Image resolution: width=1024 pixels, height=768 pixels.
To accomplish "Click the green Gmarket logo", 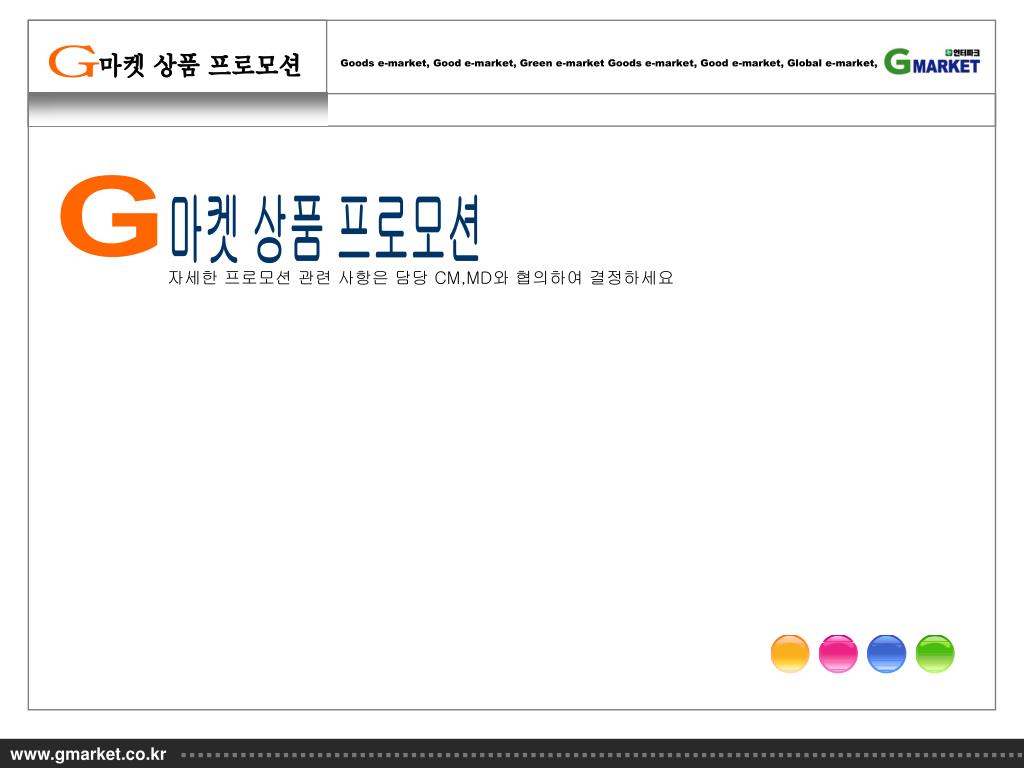I will [x=932, y=62].
